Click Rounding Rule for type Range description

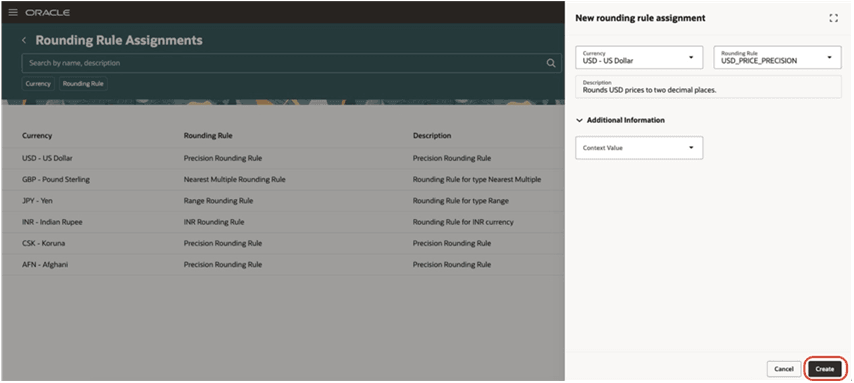tap(461, 200)
